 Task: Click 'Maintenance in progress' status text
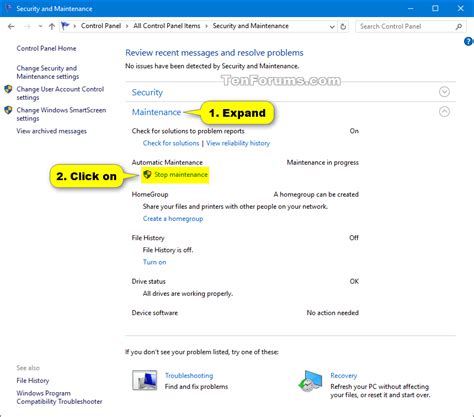(x=323, y=163)
